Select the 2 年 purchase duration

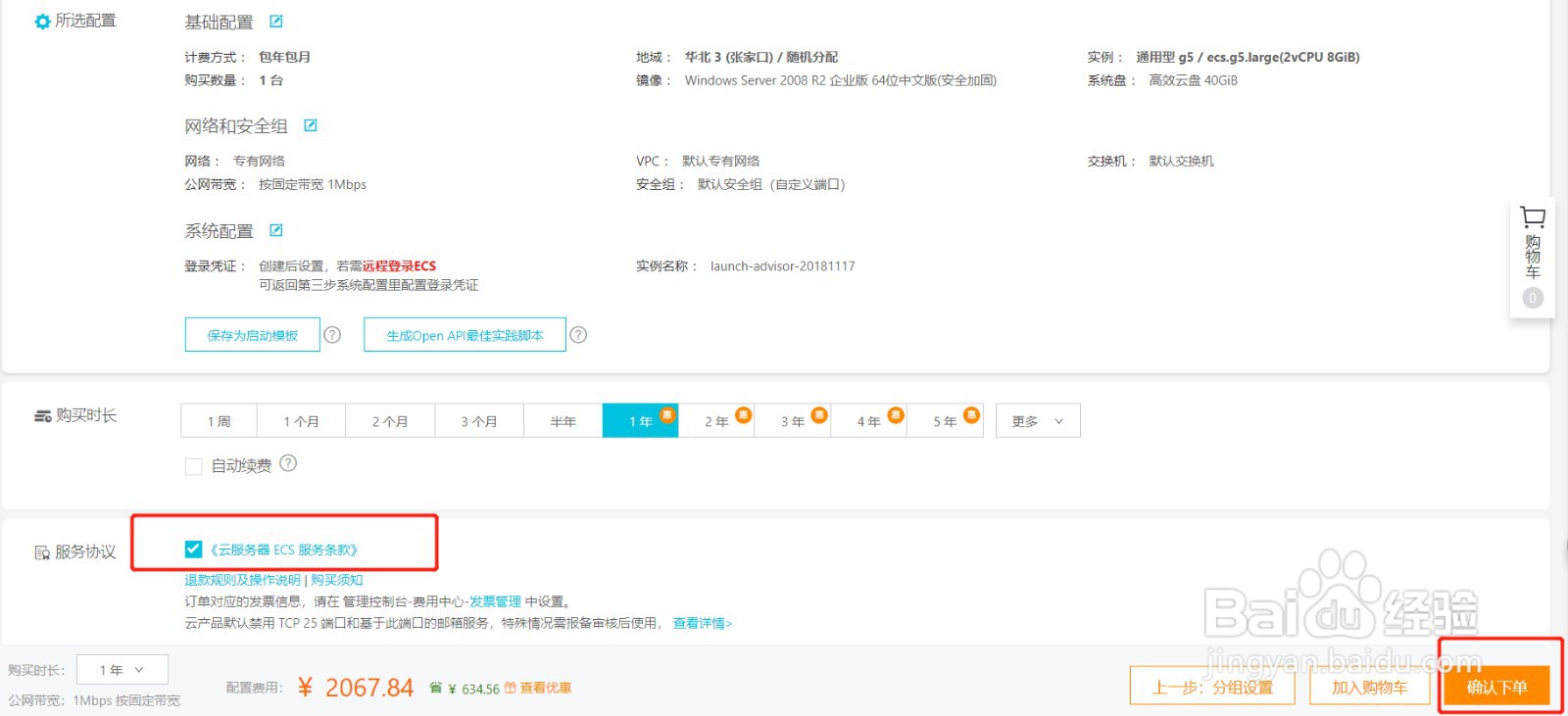click(716, 421)
